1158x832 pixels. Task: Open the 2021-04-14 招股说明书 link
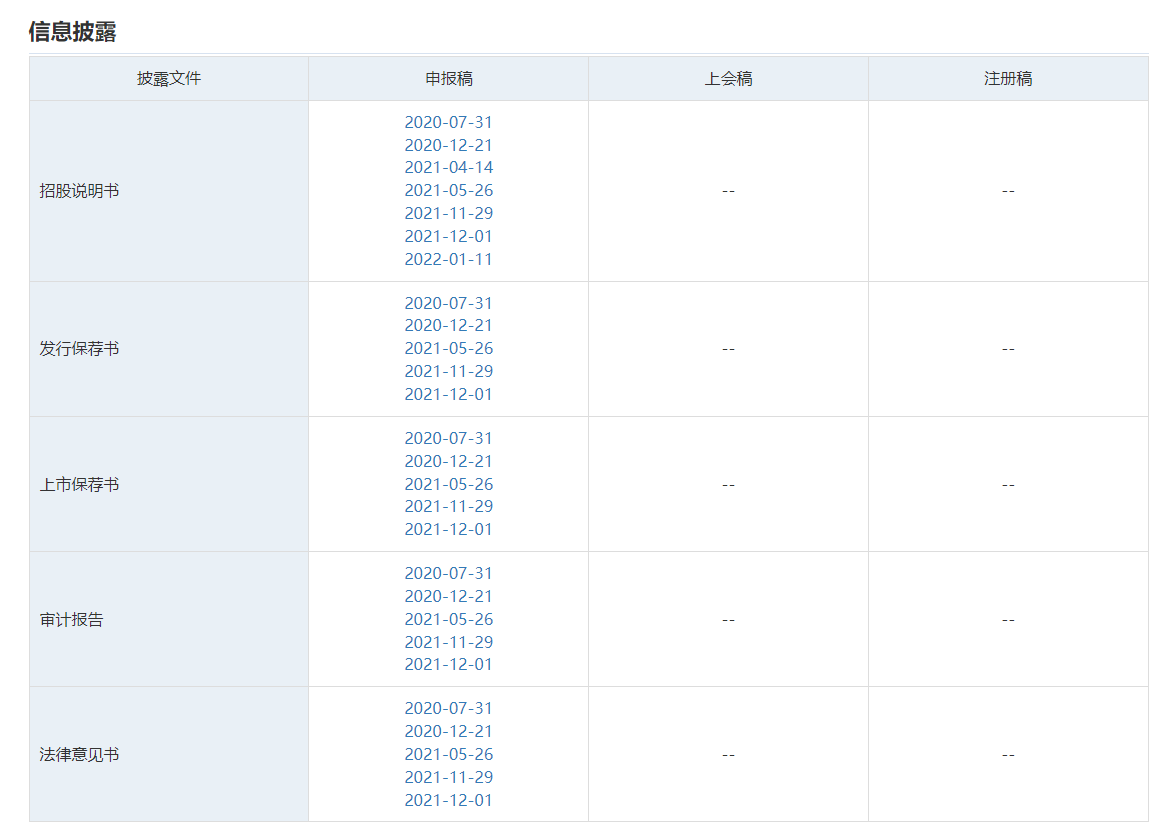[448, 167]
